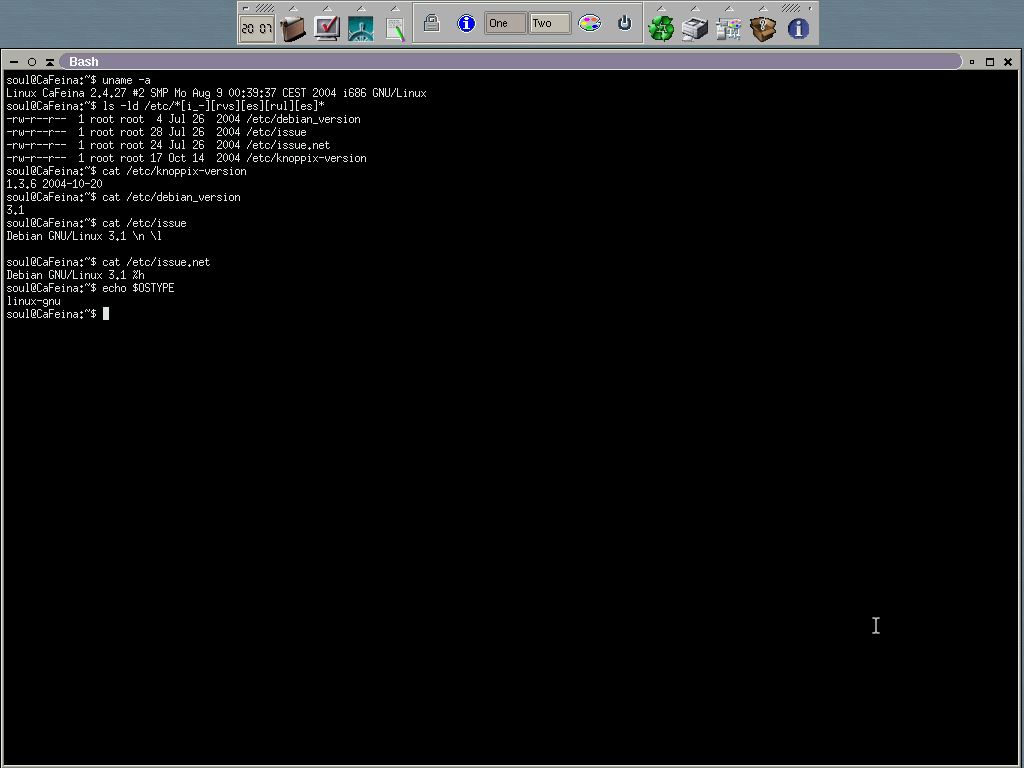This screenshot has width=1024, height=768.
Task: Open the green recycle bin icon
Action: pyautogui.click(x=661, y=28)
